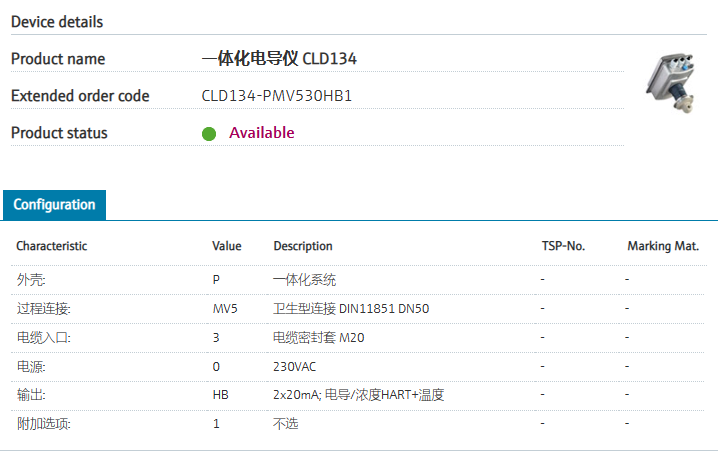This screenshot has width=718, height=452.
Task: Click the Value column header
Action: click(x=227, y=246)
